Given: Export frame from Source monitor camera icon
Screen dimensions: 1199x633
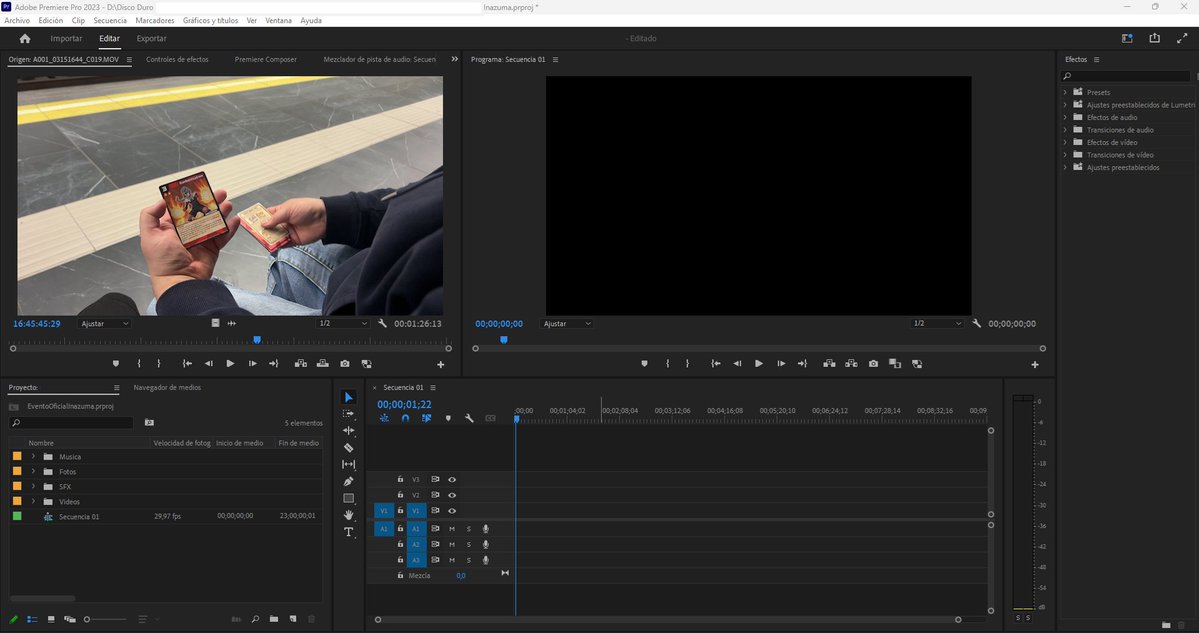Looking at the screenshot, I should tap(345, 364).
